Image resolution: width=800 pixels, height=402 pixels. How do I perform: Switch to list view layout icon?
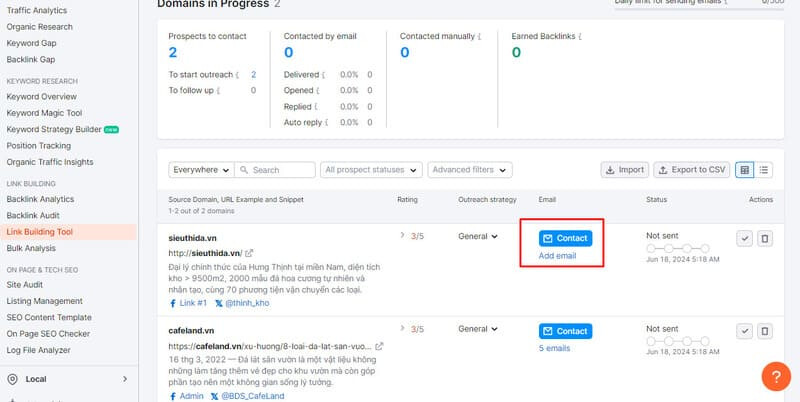[763, 170]
